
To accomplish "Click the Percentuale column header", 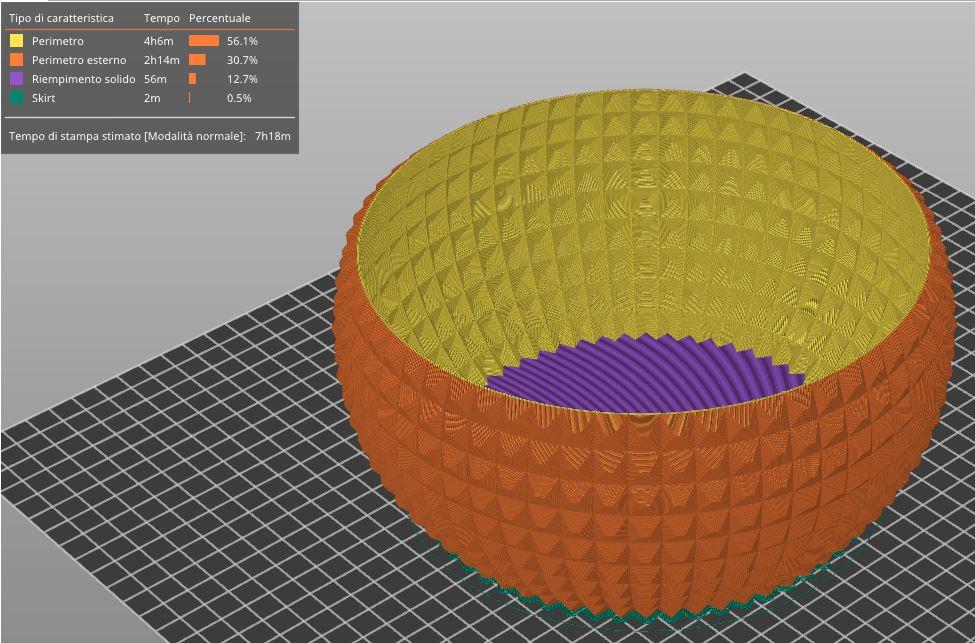I will pyautogui.click(x=220, y=18).
